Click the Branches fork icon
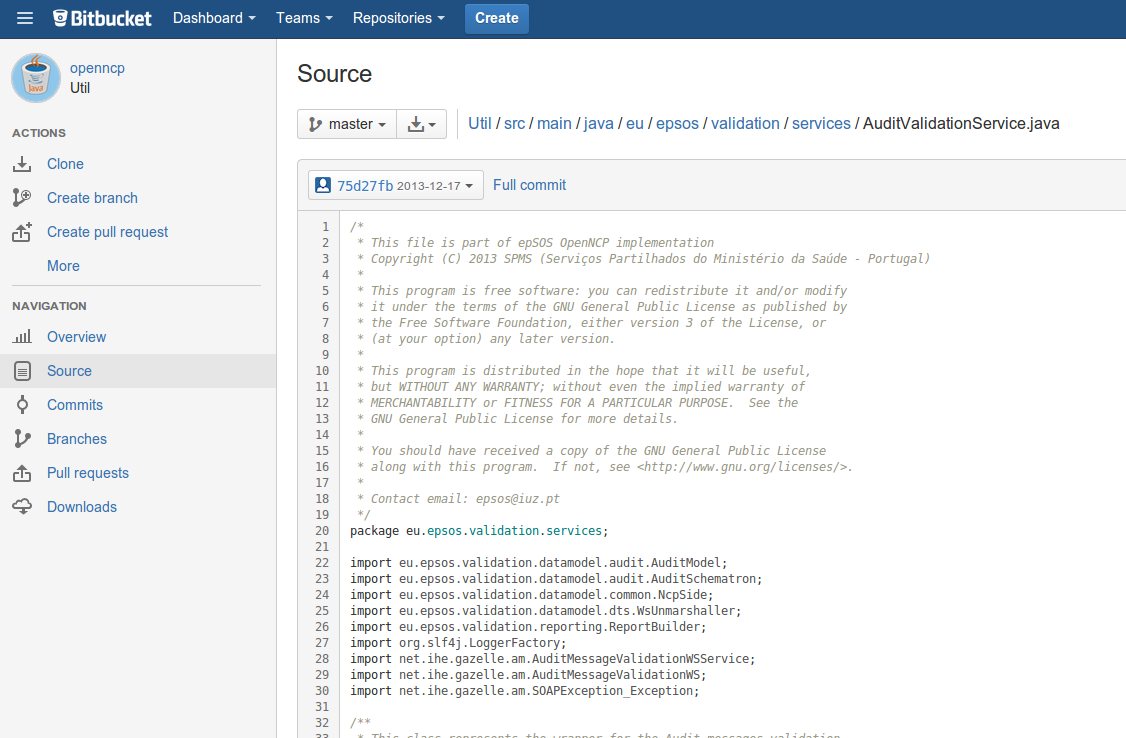This screenshot has height=738, width=1126. (x=22, y=439)
